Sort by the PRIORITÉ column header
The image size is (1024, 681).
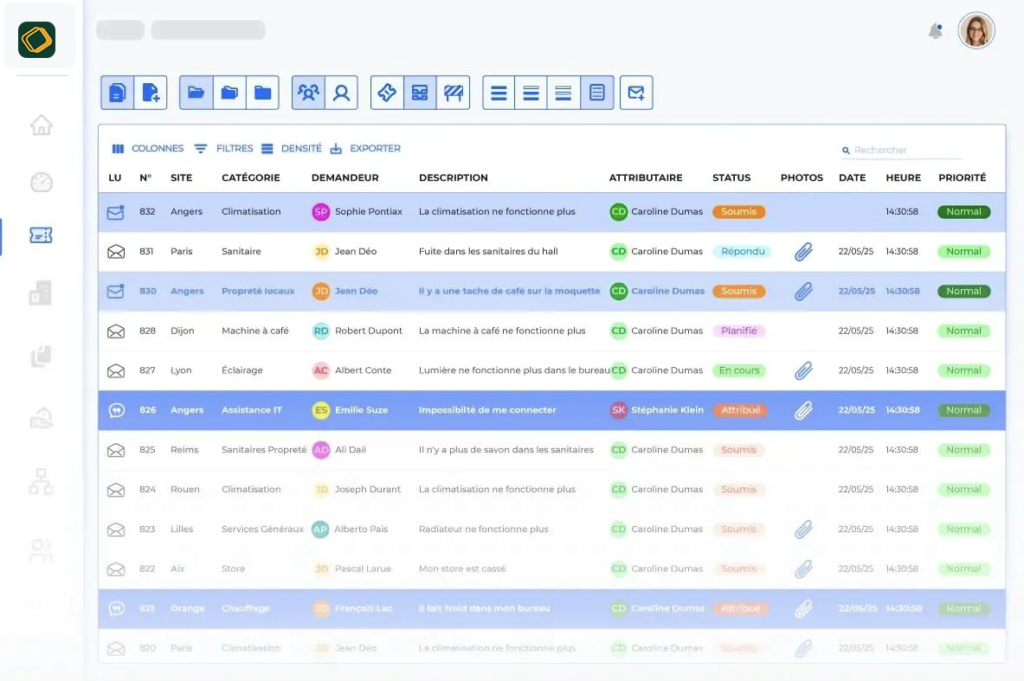tap(961, 178)
